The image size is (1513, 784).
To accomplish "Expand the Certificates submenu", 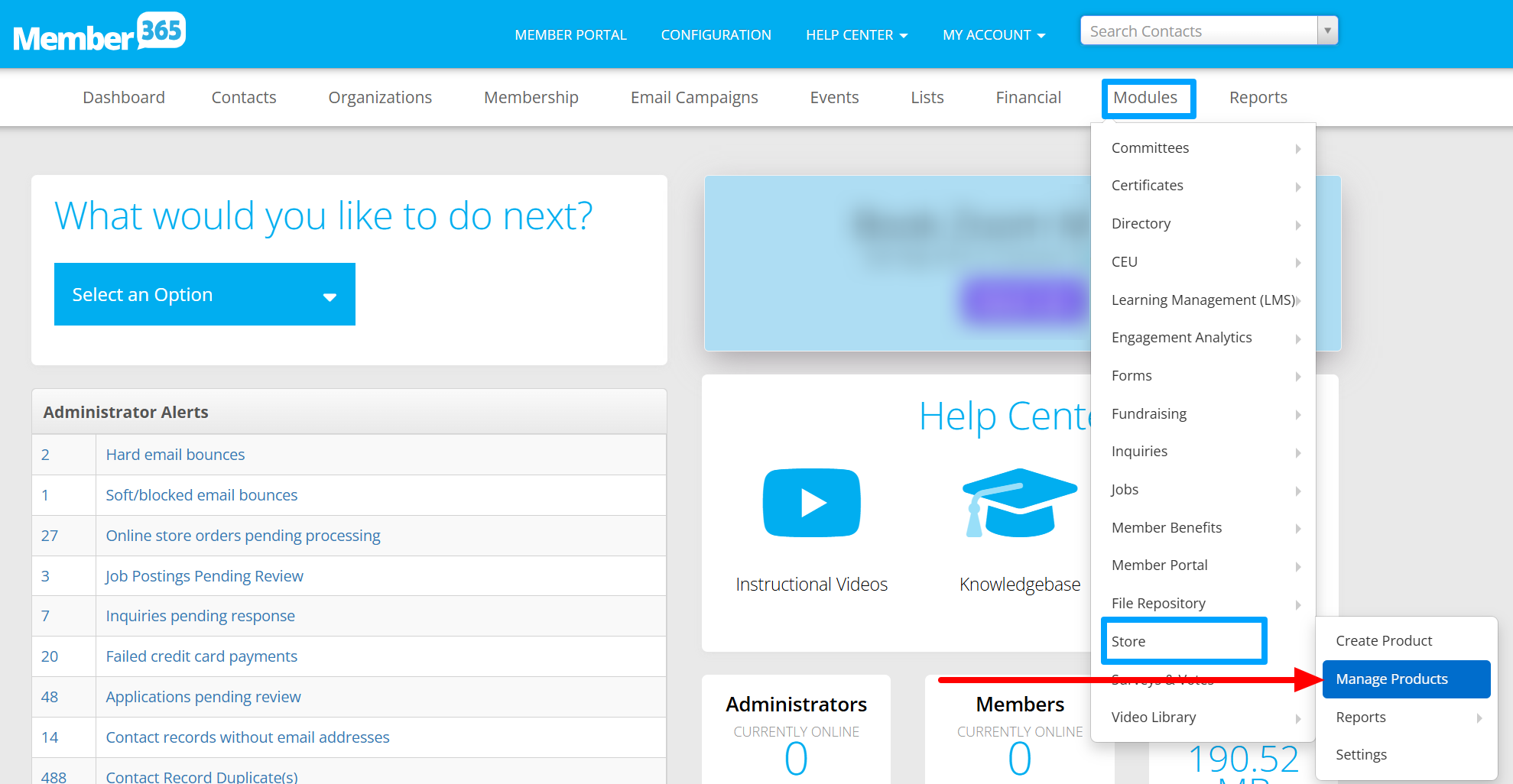I will click(1203, 186).
